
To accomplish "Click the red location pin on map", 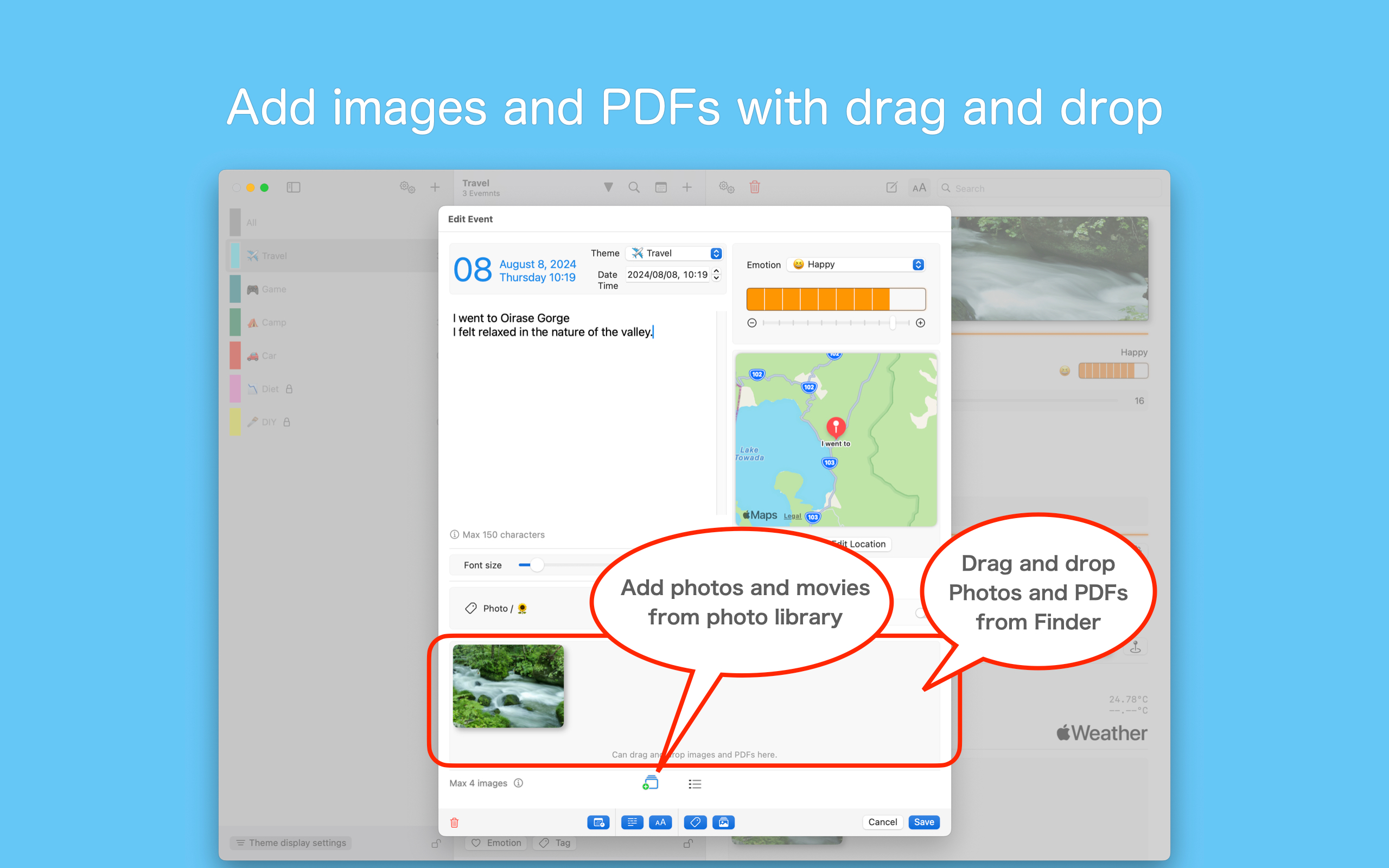I will pyautogui.click(x=836, y=427).
